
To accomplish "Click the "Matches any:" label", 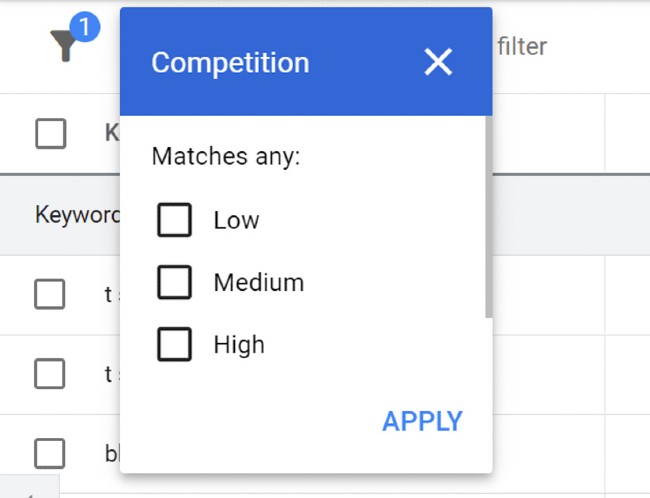I will coord(226,157).
